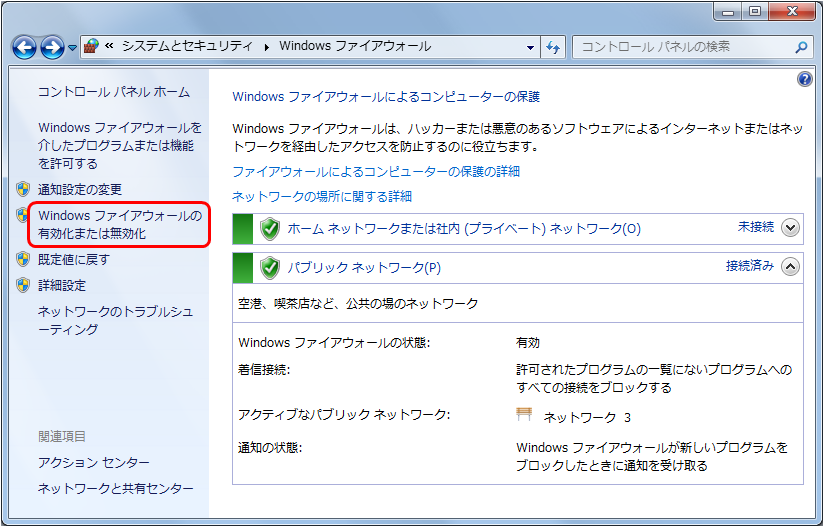This screenshot has height=527, width=824.
Task: Click the magnifier search icon
Action: [x=801, y=47]
